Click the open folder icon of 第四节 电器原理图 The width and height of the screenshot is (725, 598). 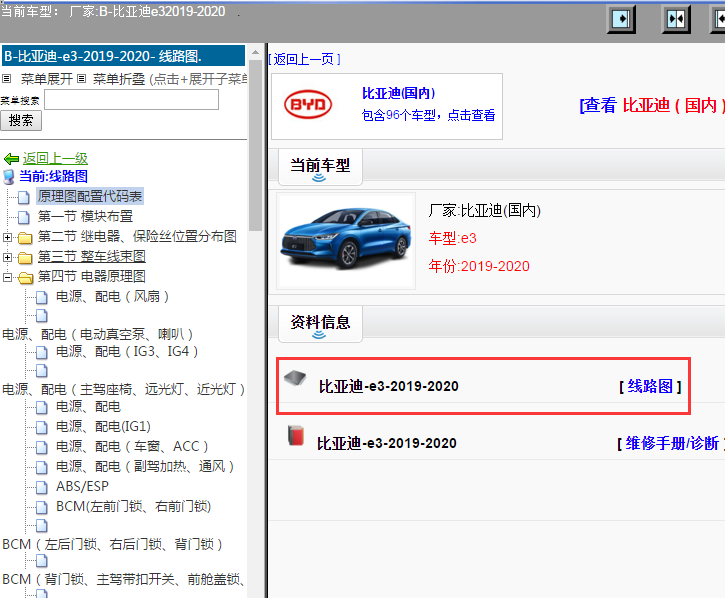(x=25, y=277)
